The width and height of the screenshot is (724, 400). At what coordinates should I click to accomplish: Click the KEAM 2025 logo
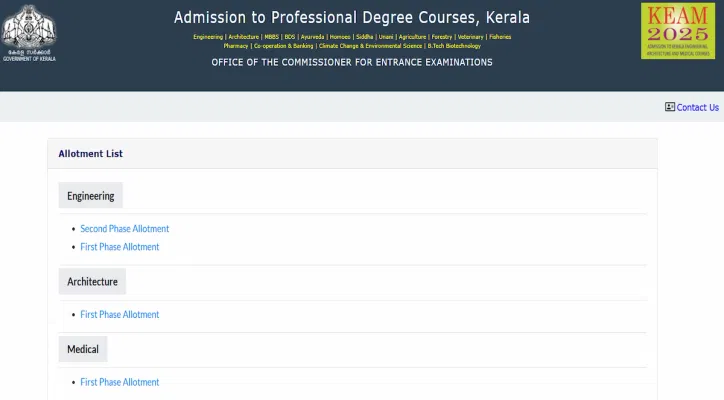coord(677,30)
